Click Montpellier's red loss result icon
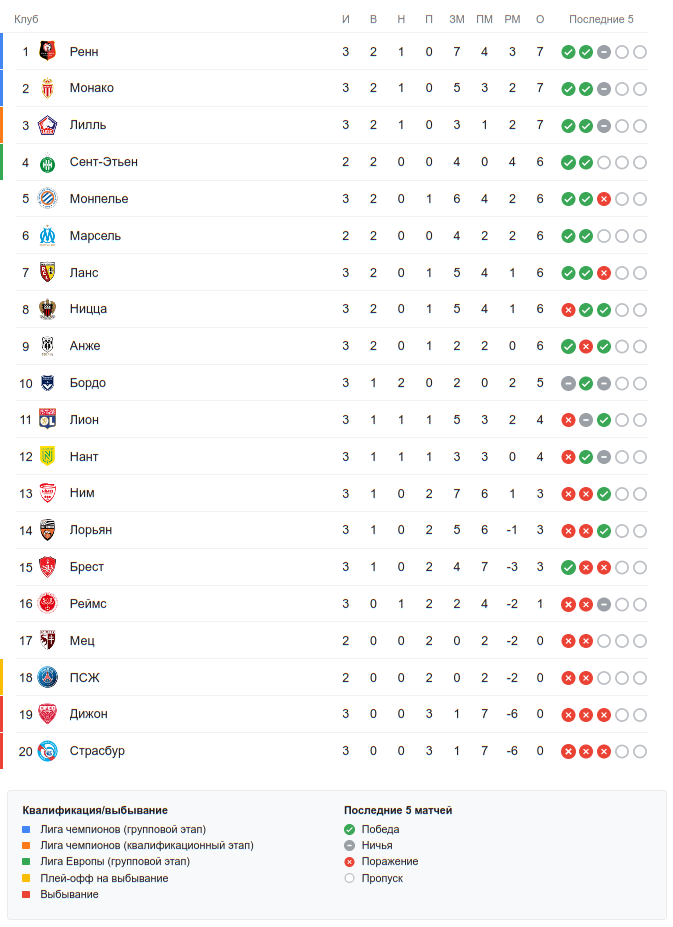The height and width of the screenshot is (927, 673). 604,199
